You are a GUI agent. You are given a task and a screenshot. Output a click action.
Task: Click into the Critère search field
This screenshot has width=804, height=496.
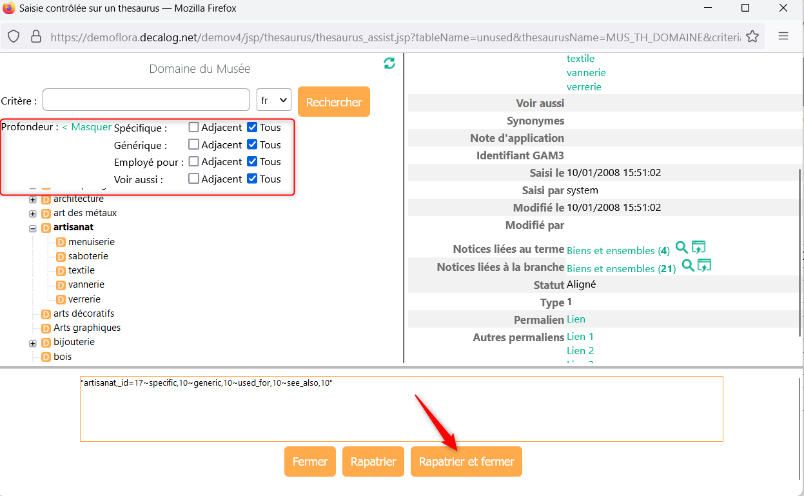[x=145, y=100]
